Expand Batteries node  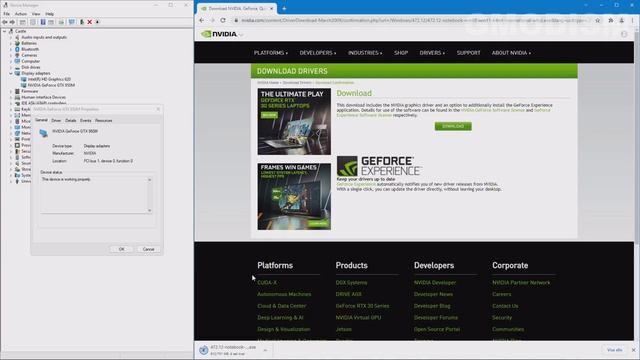11,43
